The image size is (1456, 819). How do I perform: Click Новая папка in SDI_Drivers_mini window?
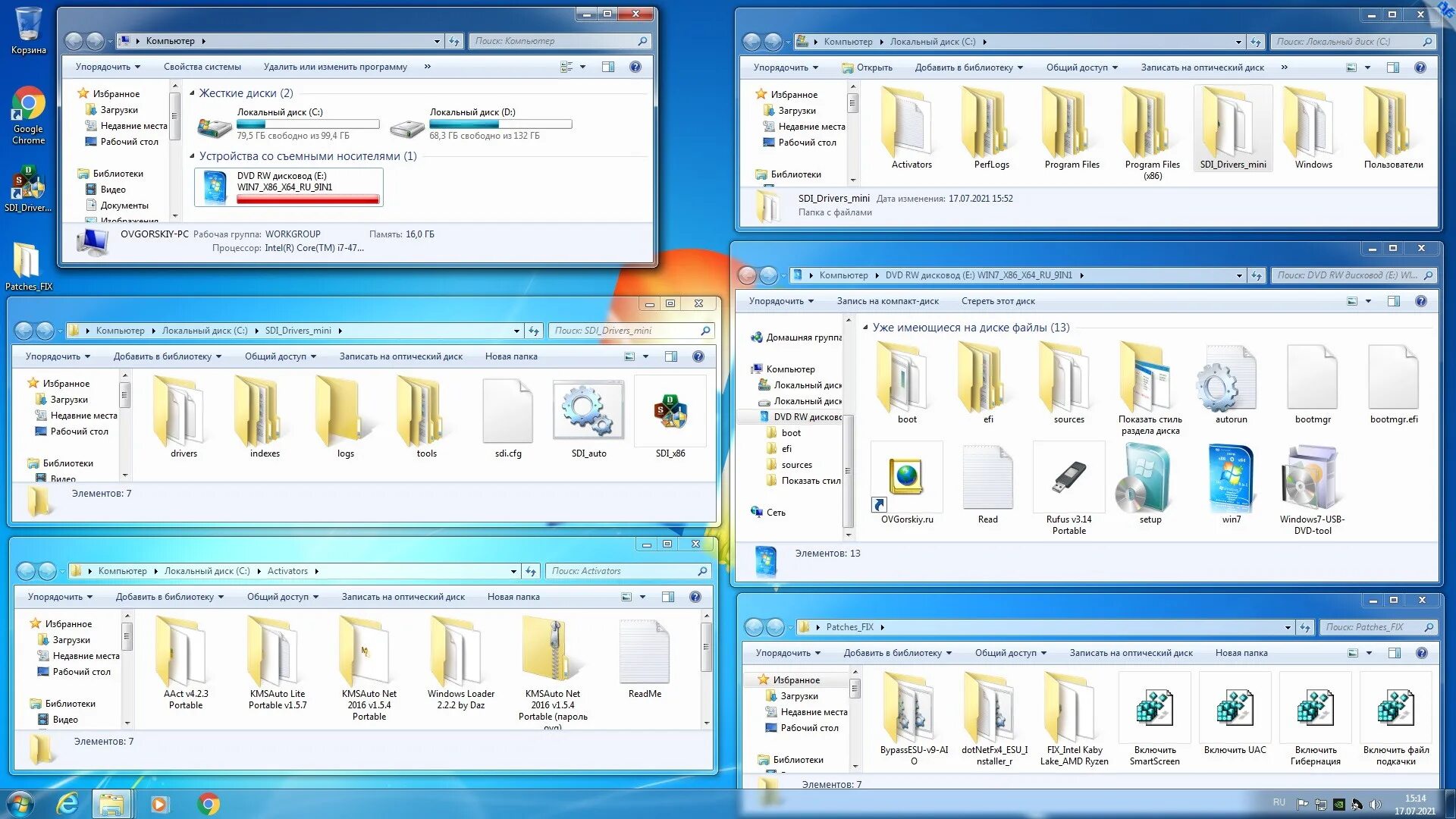click(x=510, y=356)
